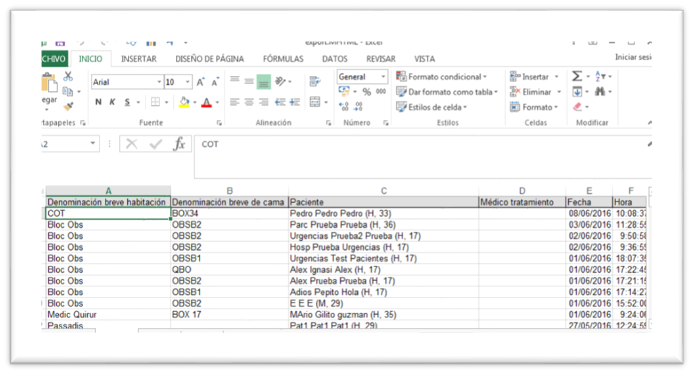The width and height of the screenshot is (693, 374).
Task: Click the formula bar confirm checkmark
Action: point(156,144)
